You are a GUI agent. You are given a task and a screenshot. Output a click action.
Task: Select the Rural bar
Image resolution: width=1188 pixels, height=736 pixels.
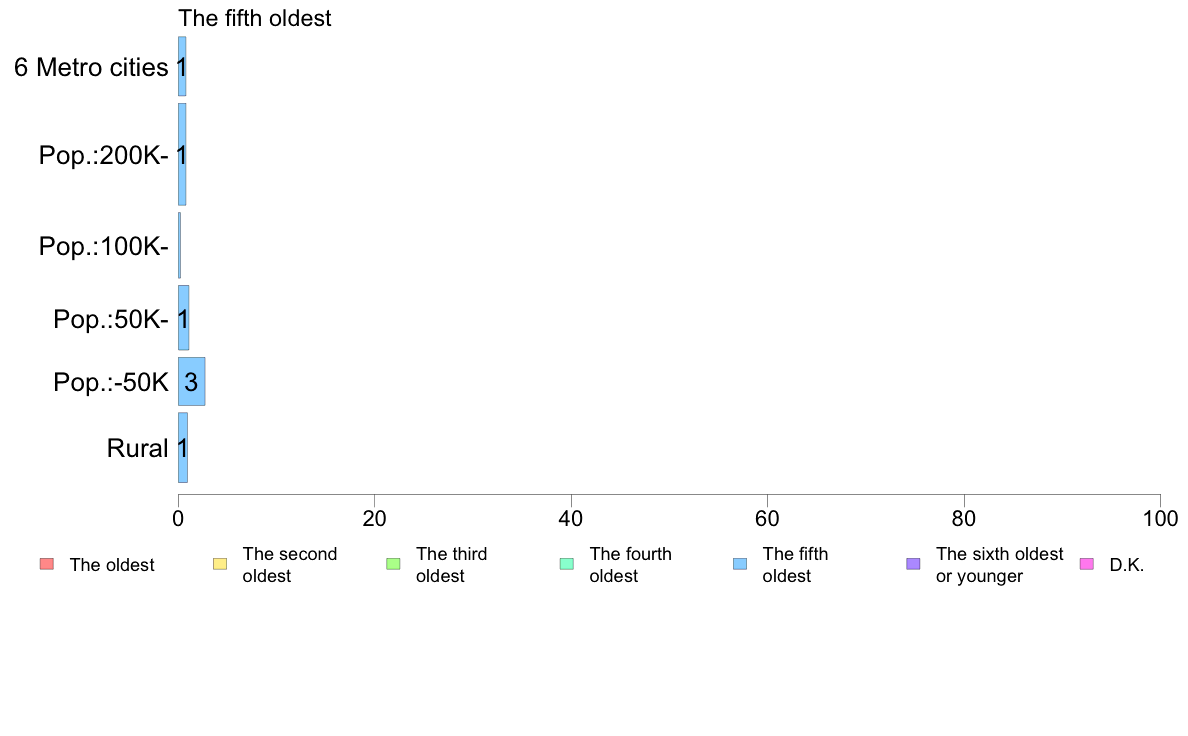point(183,447)
